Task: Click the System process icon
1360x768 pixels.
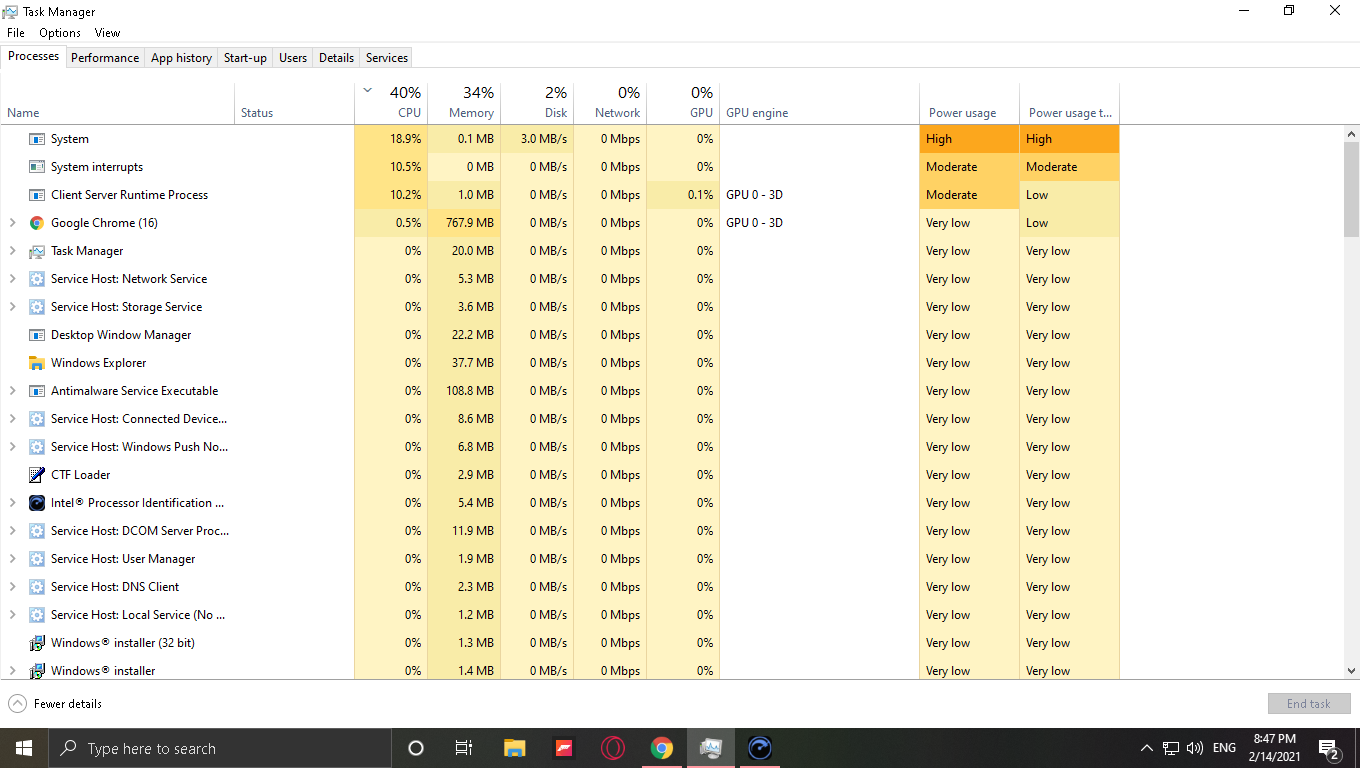Action: click(37, 139)
